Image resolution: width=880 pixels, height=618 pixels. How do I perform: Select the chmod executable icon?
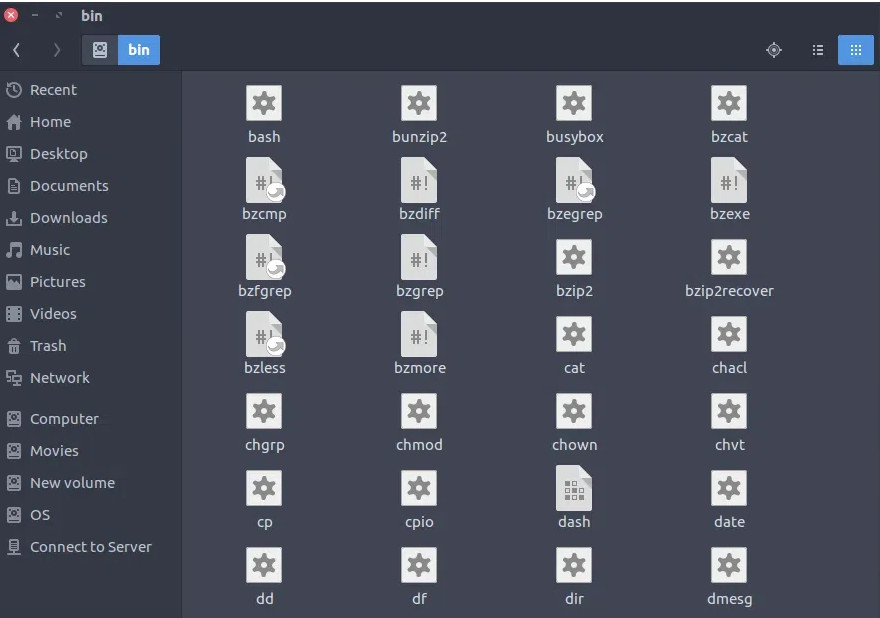click(x=419, y=411)
